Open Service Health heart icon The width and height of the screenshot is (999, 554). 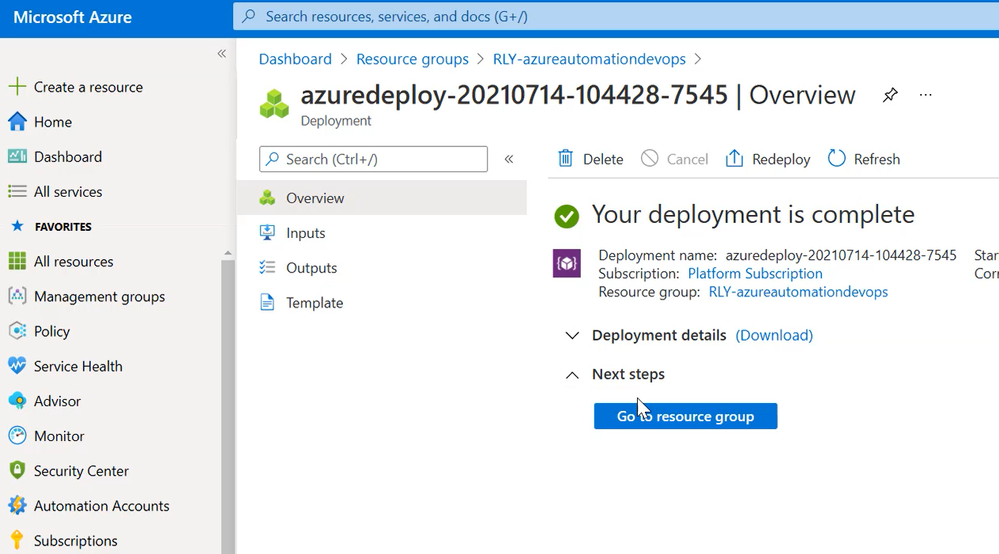click(x=17, y=366)
